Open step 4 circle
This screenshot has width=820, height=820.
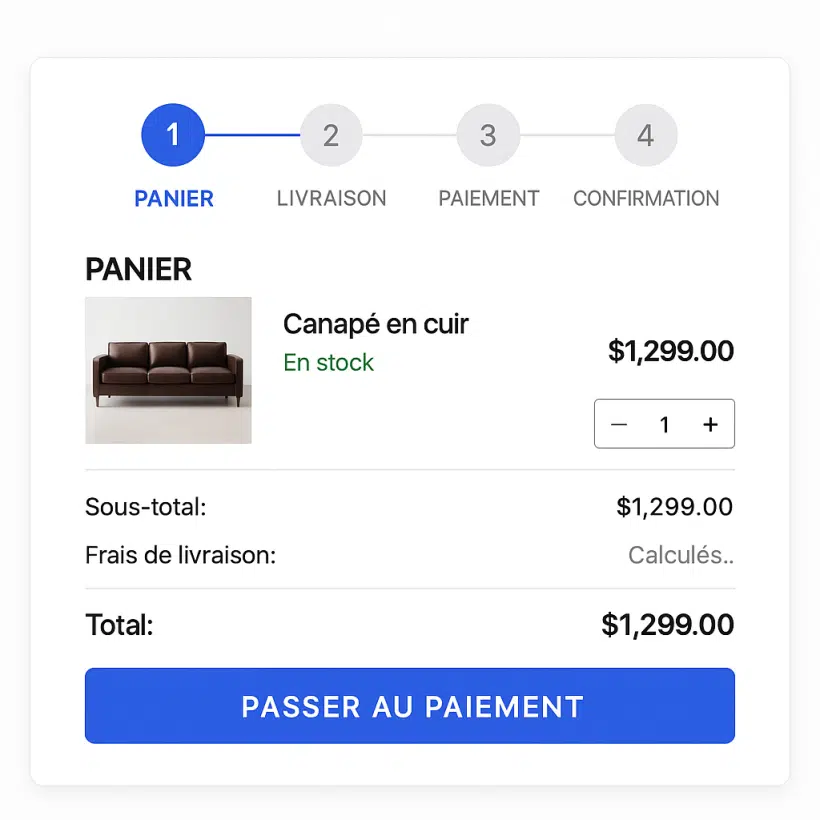coord(646,135)
